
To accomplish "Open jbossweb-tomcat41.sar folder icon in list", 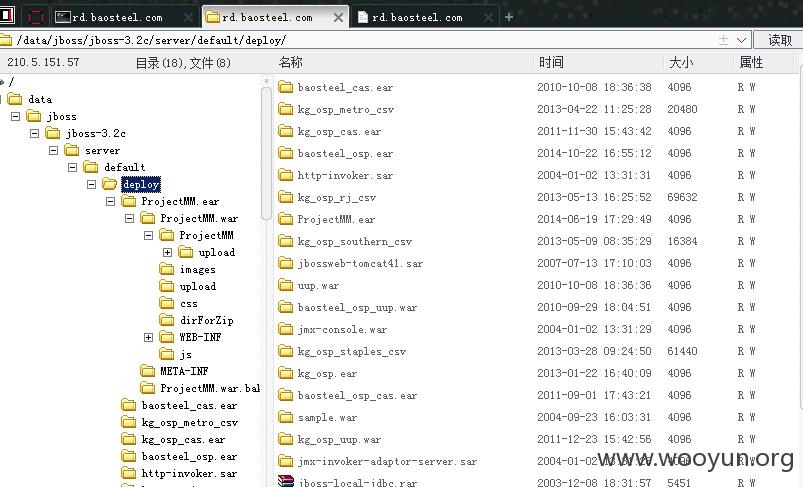I will click(x=285, y=263).
